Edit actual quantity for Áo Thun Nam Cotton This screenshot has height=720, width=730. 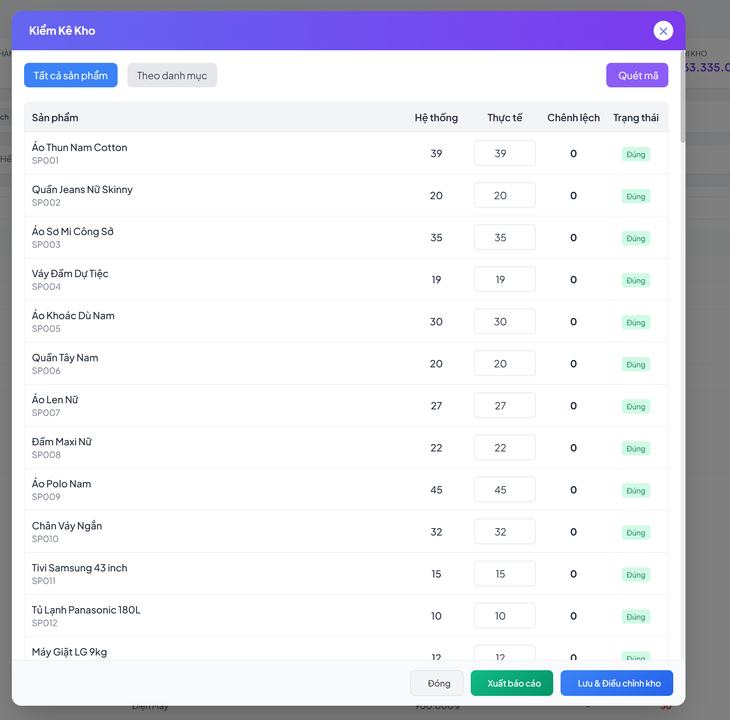(x=504, y=153)
